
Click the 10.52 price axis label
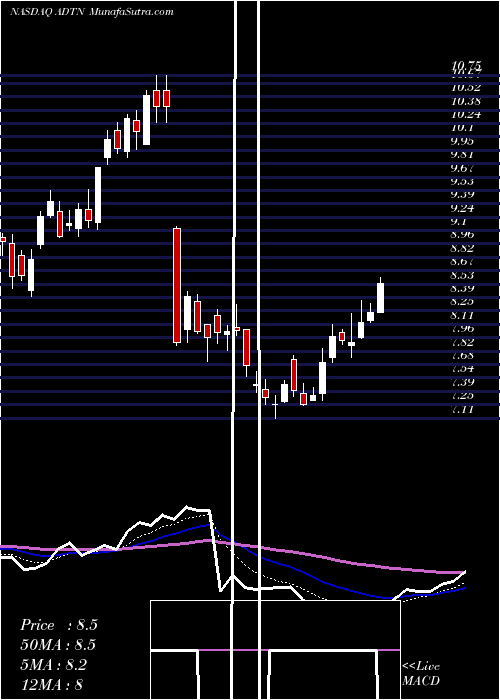click(x=466, y=88)
